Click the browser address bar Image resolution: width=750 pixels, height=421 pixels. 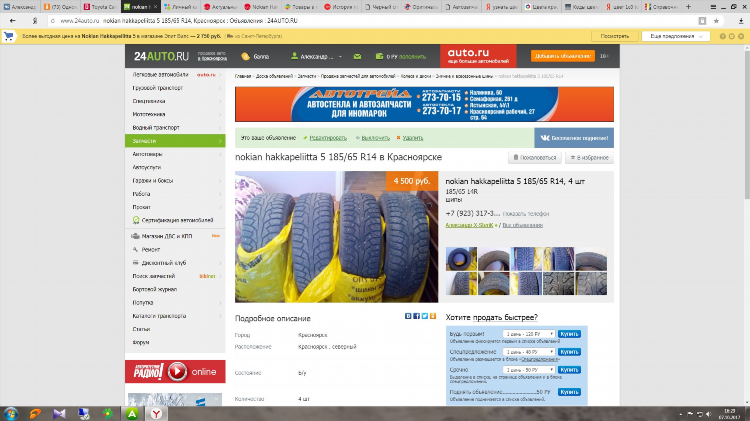click(x=373, y=21)
